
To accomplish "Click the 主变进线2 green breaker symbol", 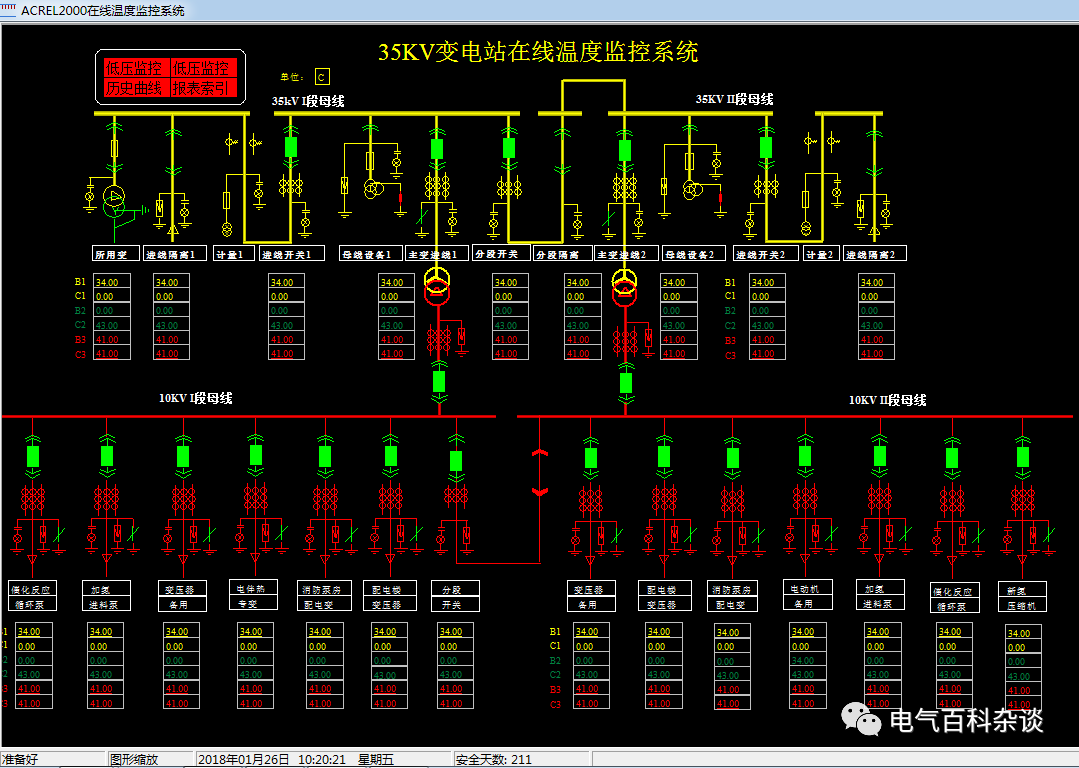I will pyautogui.click(x=625, y=150).
